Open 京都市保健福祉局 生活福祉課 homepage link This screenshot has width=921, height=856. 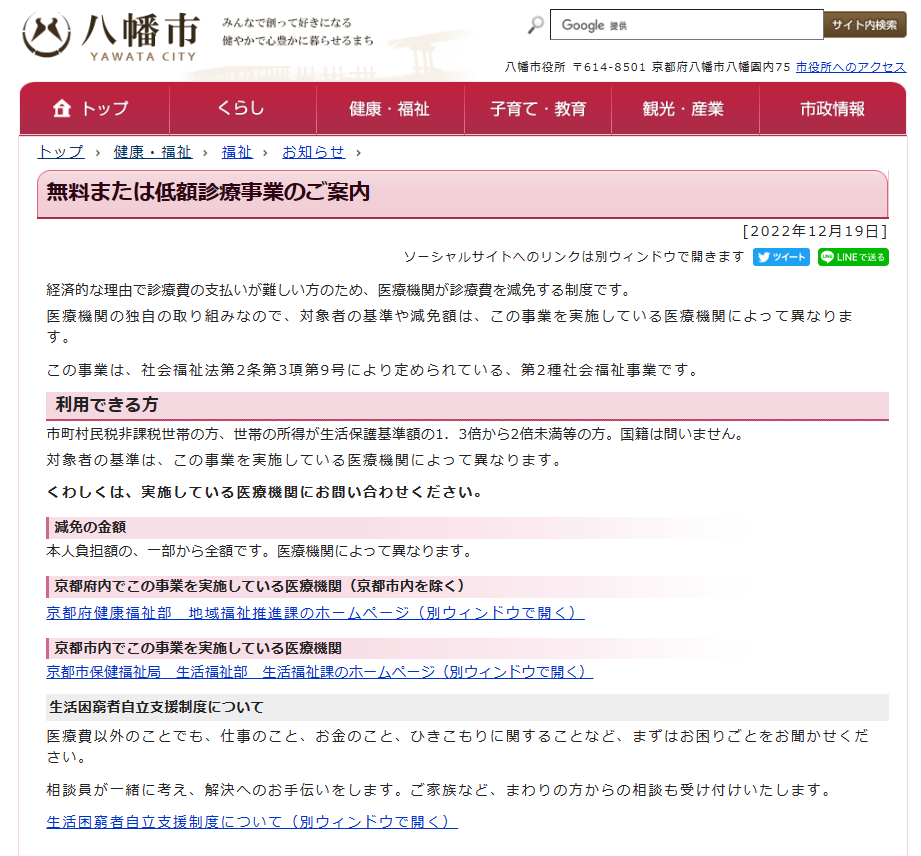point(320,672)
